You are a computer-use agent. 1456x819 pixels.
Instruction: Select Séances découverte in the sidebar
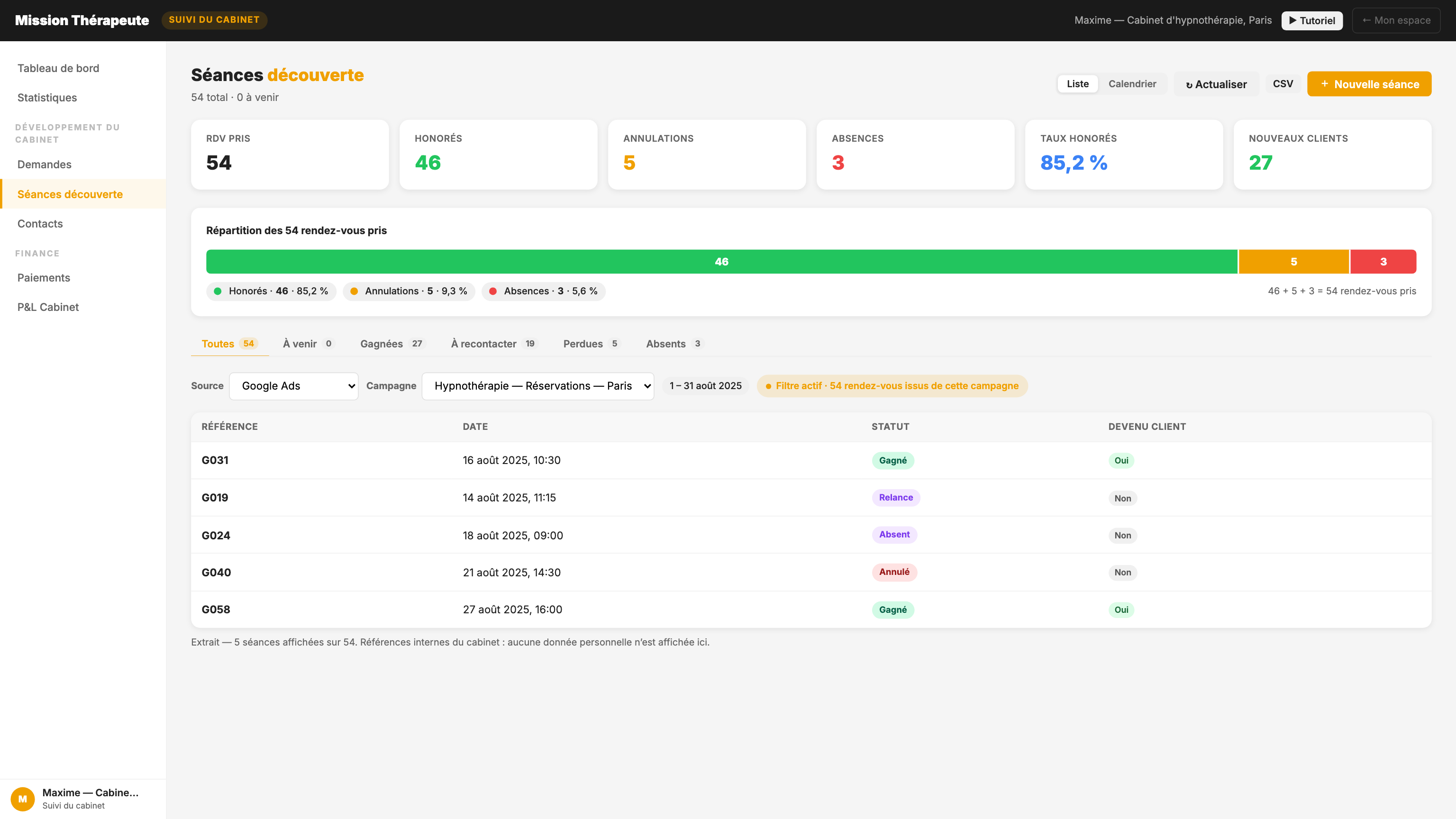click(x=83, y=194)
